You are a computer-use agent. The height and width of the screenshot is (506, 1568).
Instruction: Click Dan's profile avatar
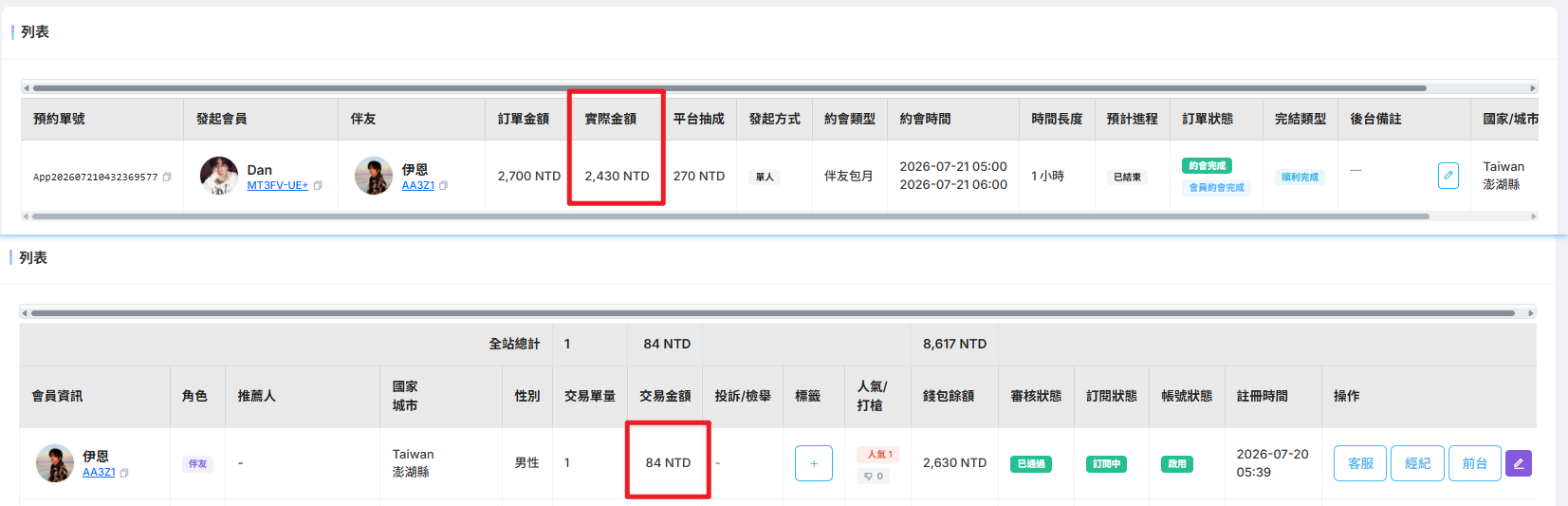click(219, 176)
